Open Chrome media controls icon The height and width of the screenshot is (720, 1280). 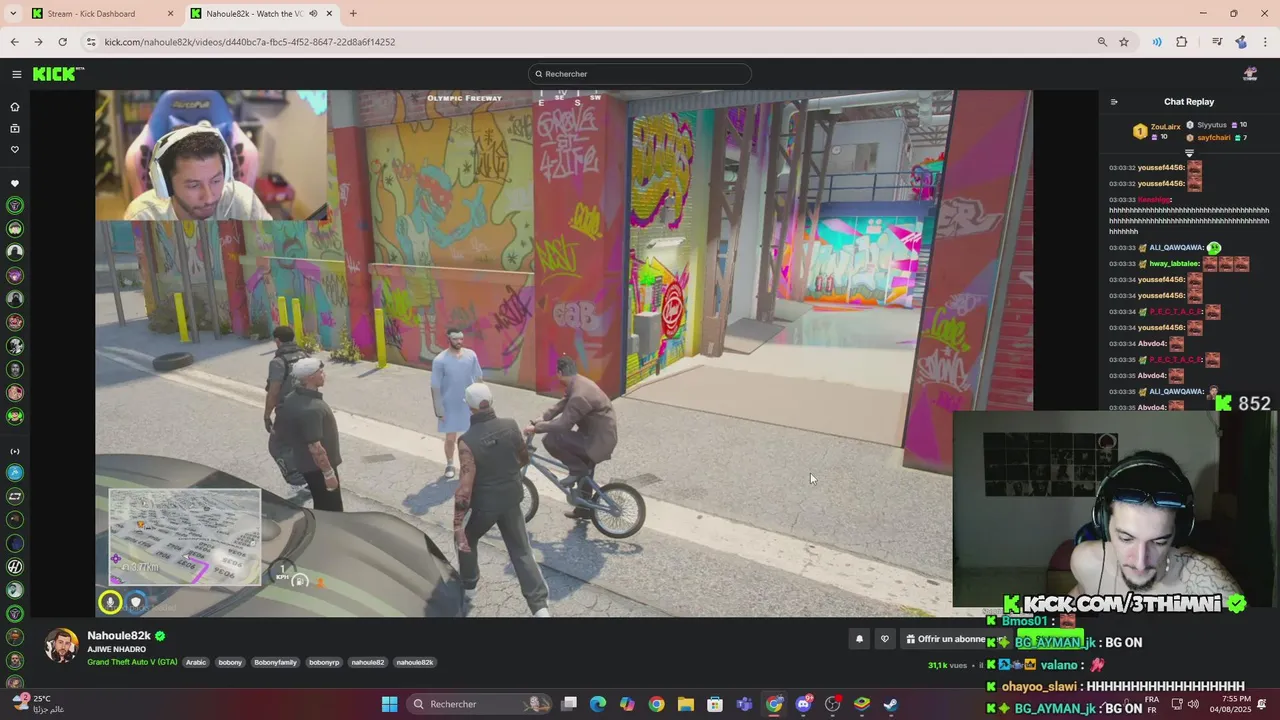[x=1217, y=42]
